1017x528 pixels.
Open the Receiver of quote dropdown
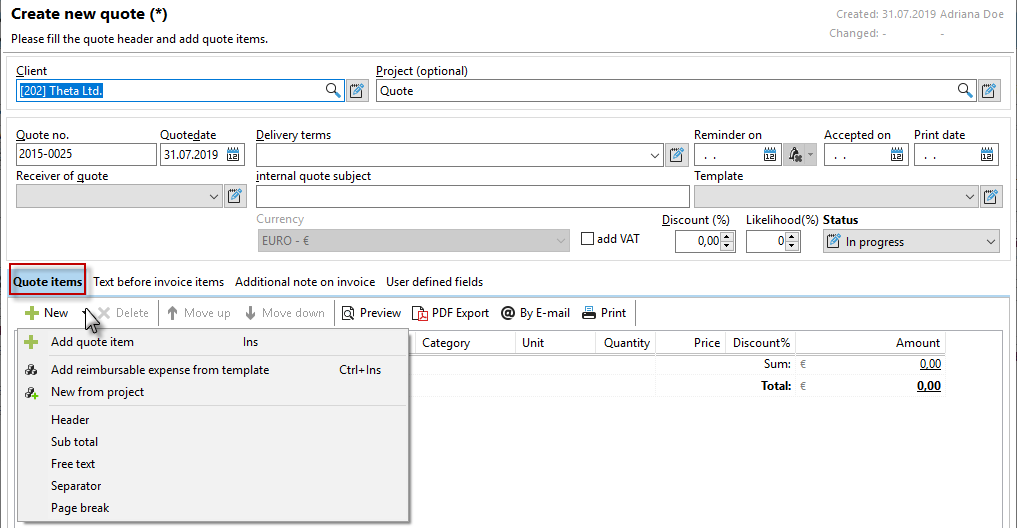[x=214, y=197]
